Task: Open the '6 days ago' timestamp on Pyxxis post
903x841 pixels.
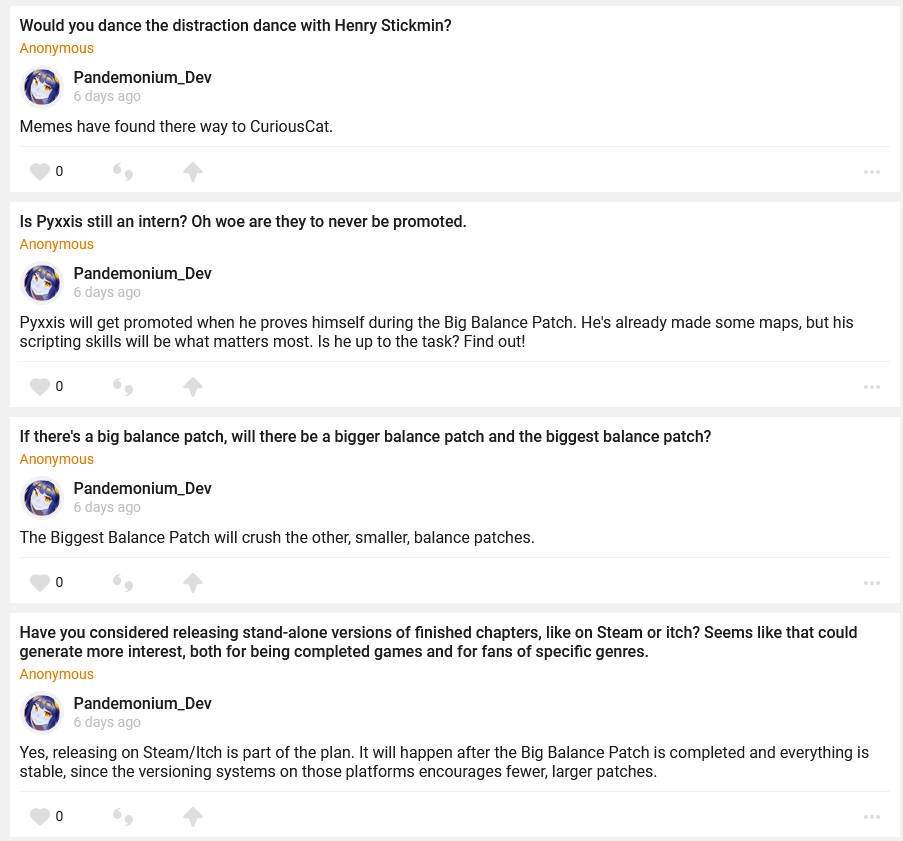Action: 107,292
